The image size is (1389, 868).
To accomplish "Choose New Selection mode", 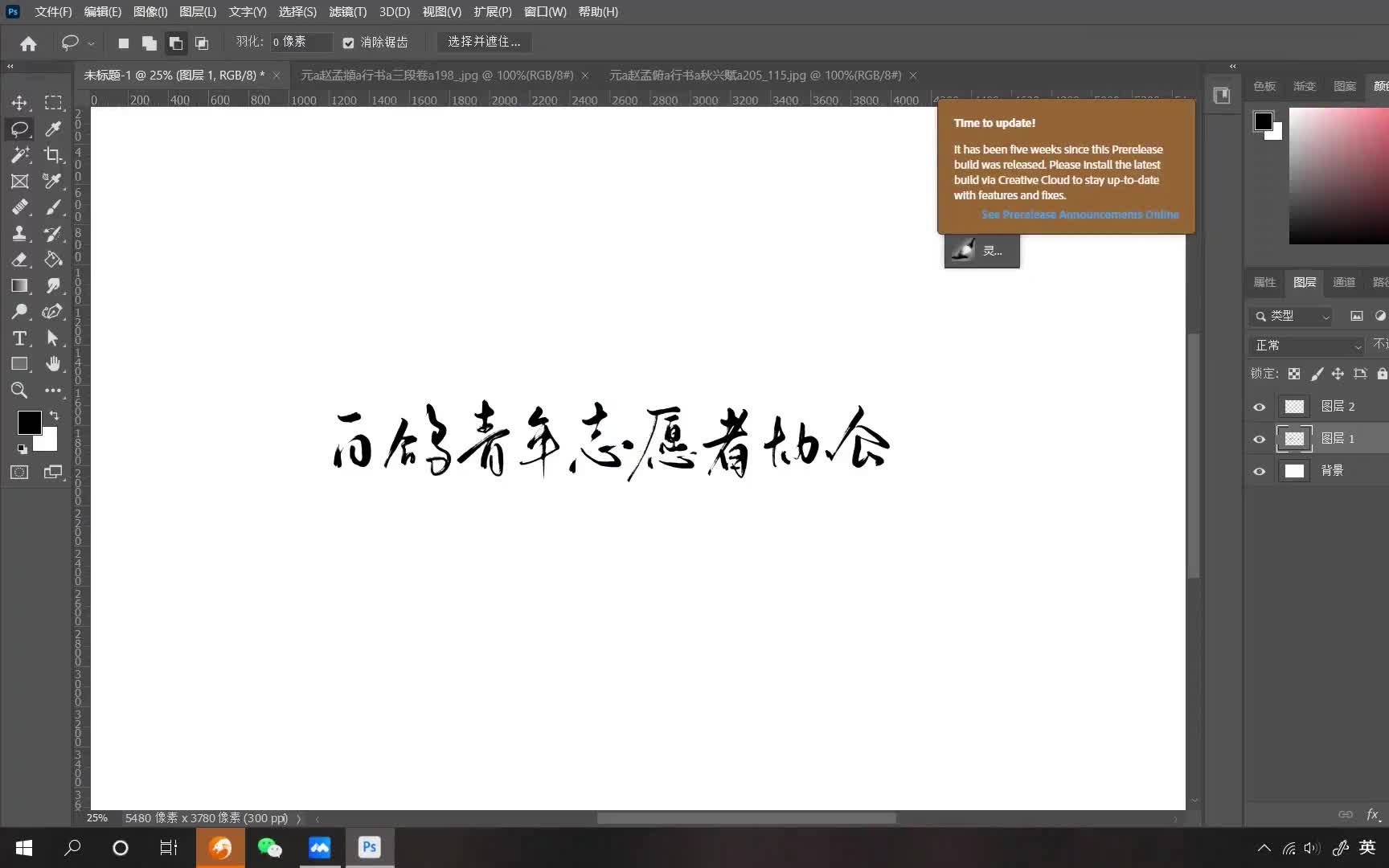I will point(123,43).
